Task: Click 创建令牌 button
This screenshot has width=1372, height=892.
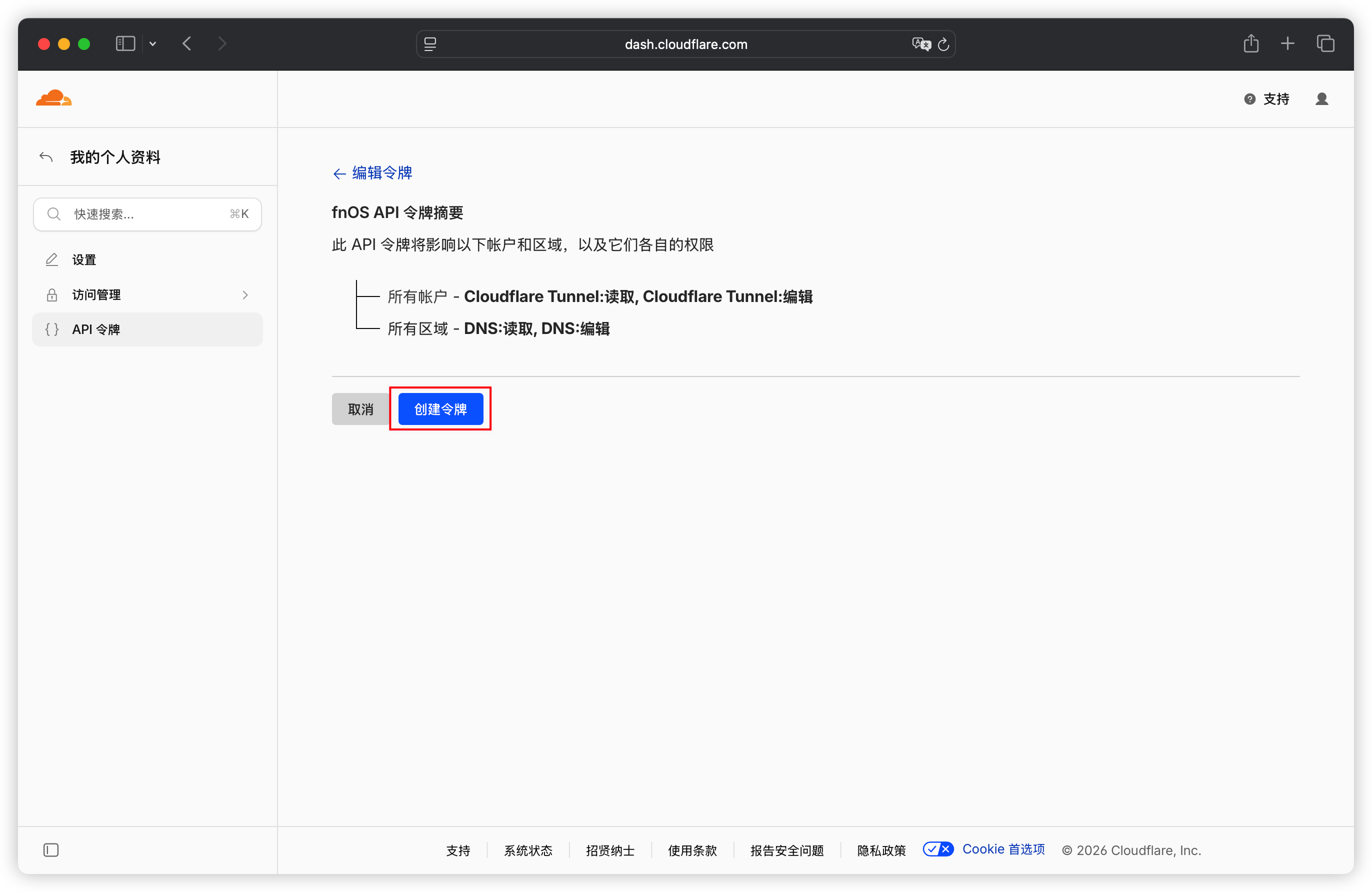Action: click(x=440, y=409)
